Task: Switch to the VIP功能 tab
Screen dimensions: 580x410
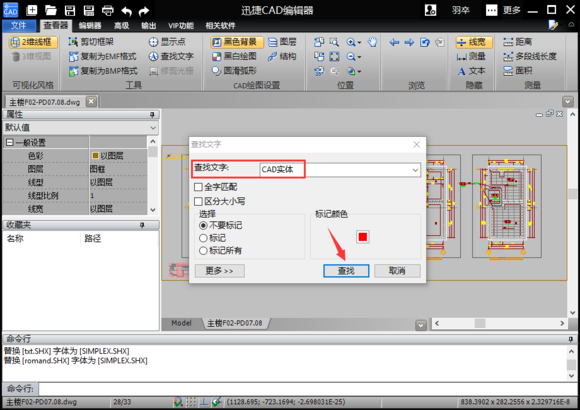Action: coord(181,26)
